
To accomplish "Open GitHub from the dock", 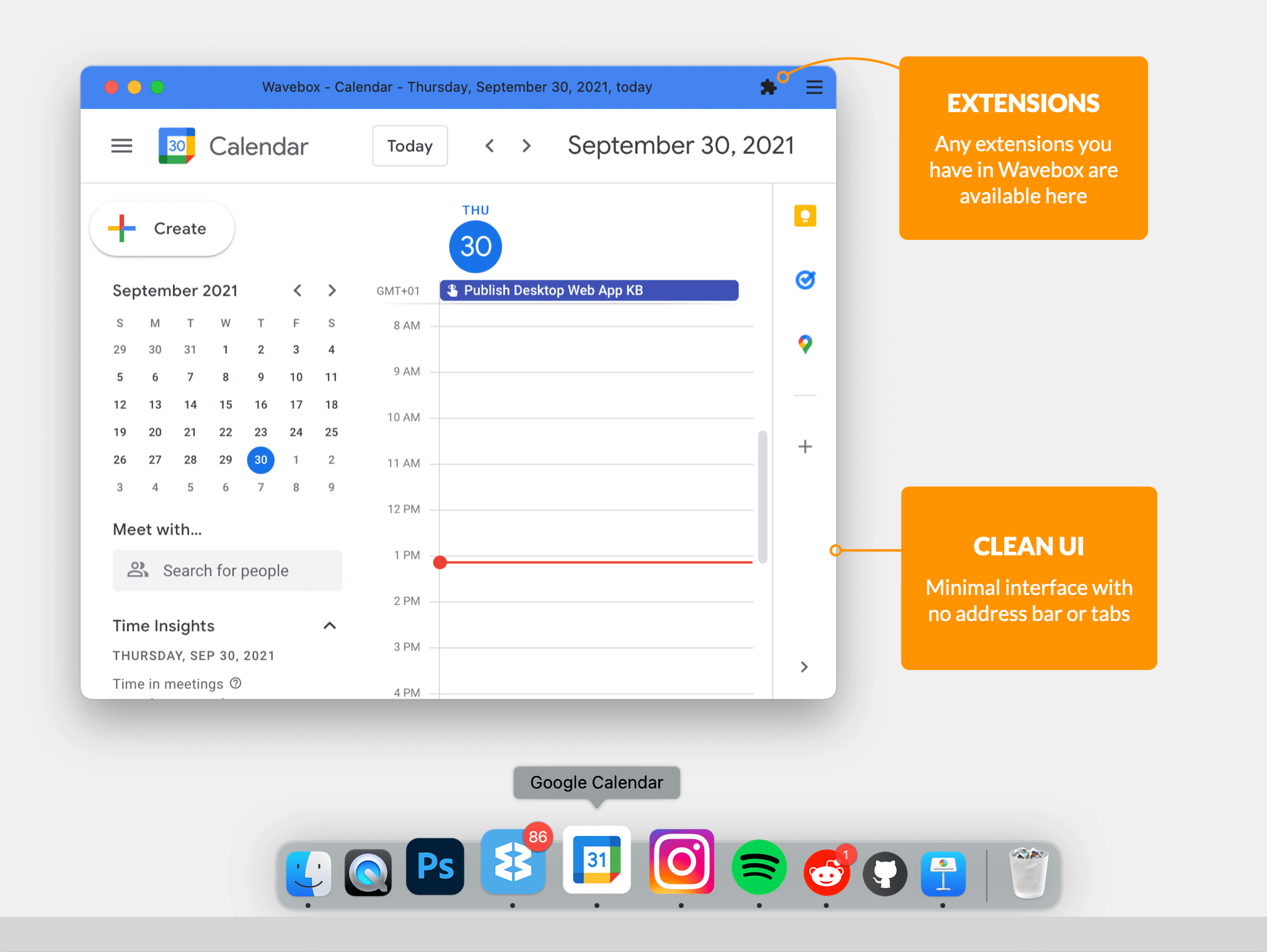I will (x=885, y=874).
